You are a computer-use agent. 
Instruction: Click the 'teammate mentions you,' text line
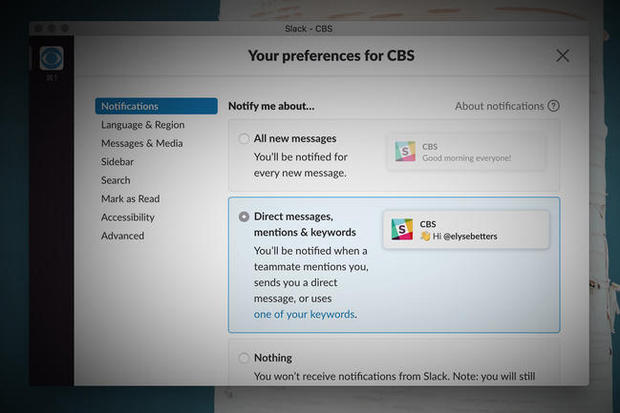click(x=311, y=267)
